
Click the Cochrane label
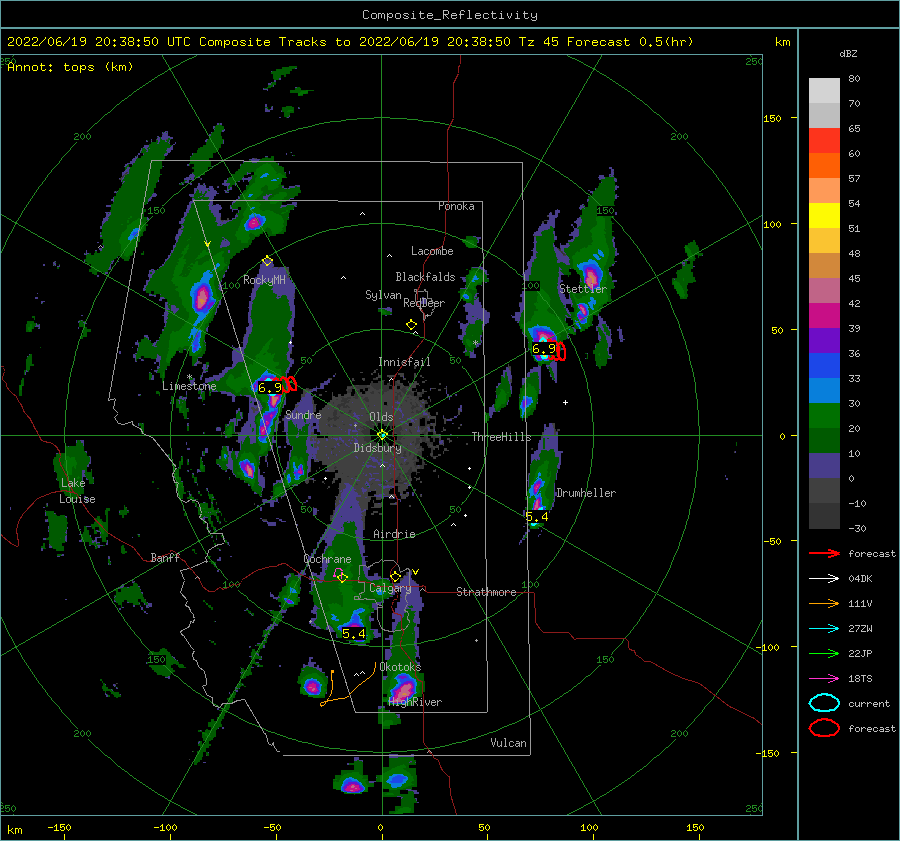[327, 559]
